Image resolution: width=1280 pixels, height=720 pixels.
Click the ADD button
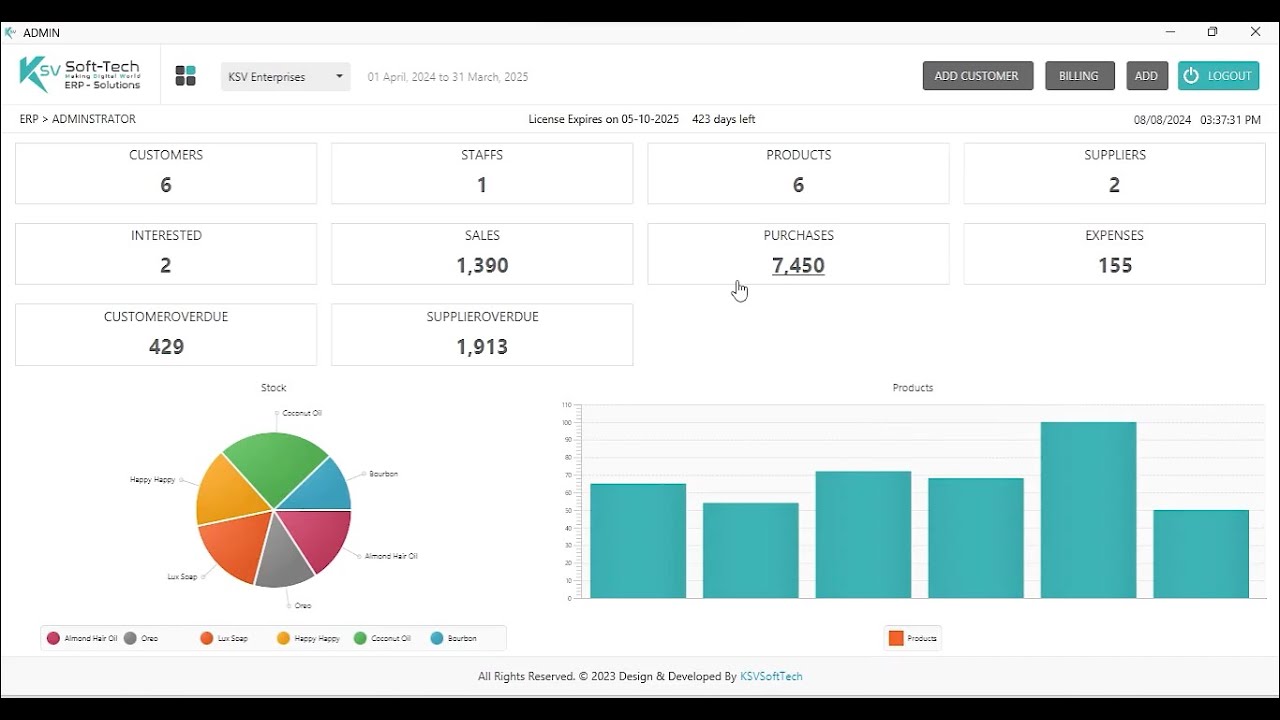click(1146, 76)
